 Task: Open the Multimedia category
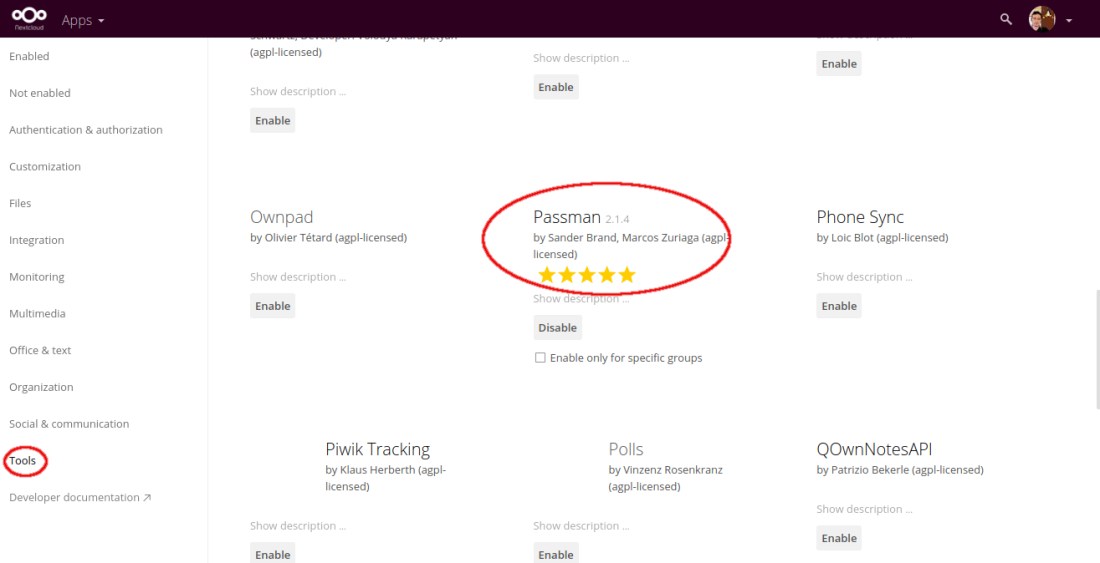coord(37,314)
